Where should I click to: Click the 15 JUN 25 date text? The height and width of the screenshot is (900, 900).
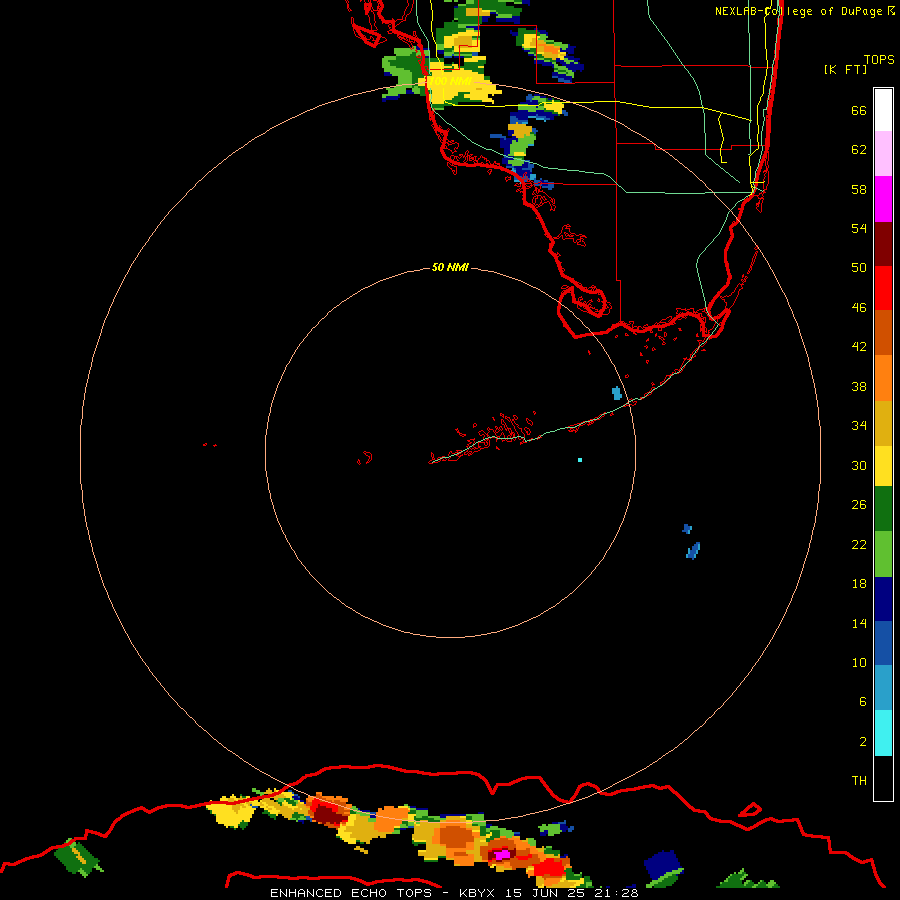click(545, 893)
